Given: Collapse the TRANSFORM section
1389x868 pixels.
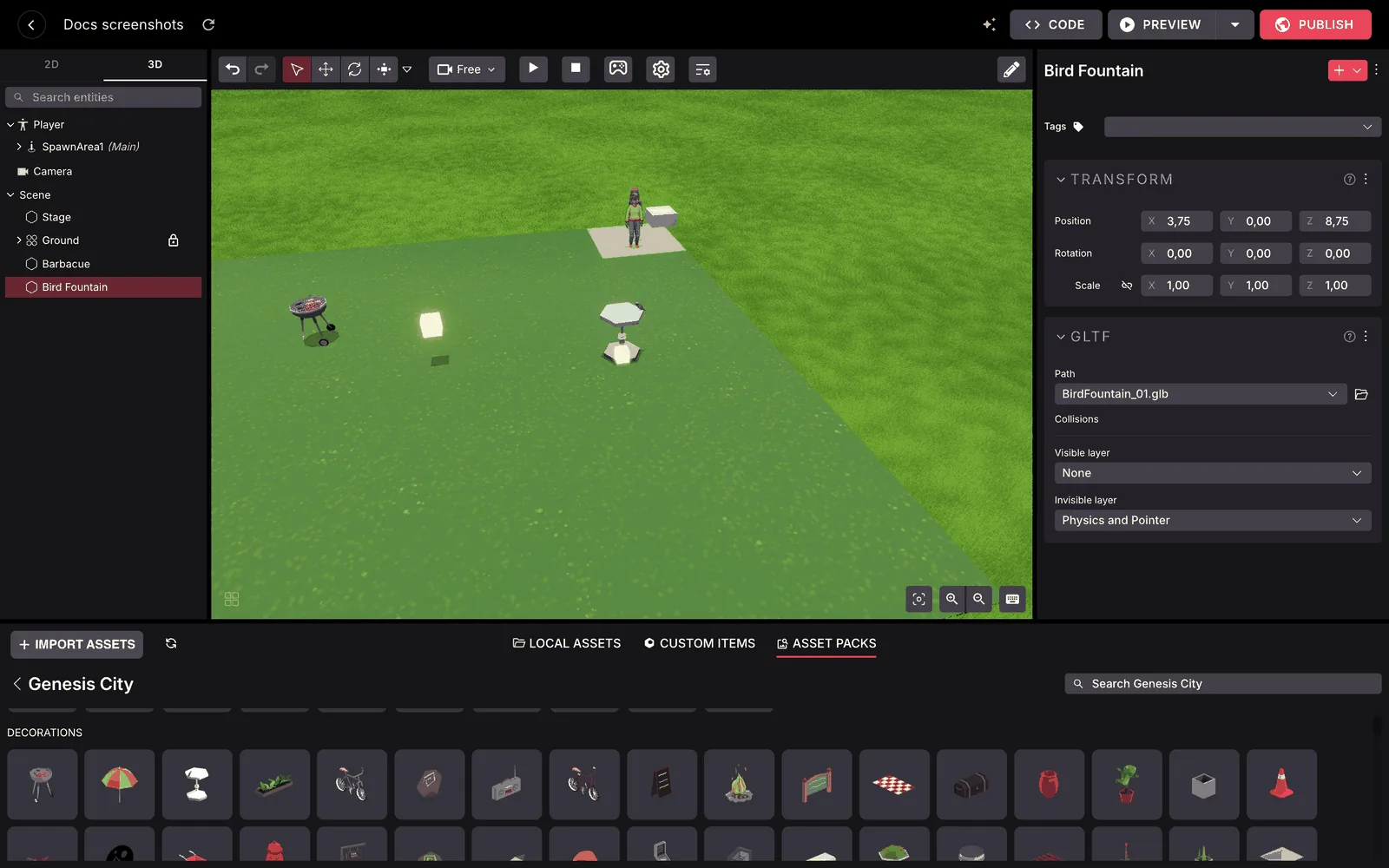Looking at the screenshot, I should tap(1060, 180).
